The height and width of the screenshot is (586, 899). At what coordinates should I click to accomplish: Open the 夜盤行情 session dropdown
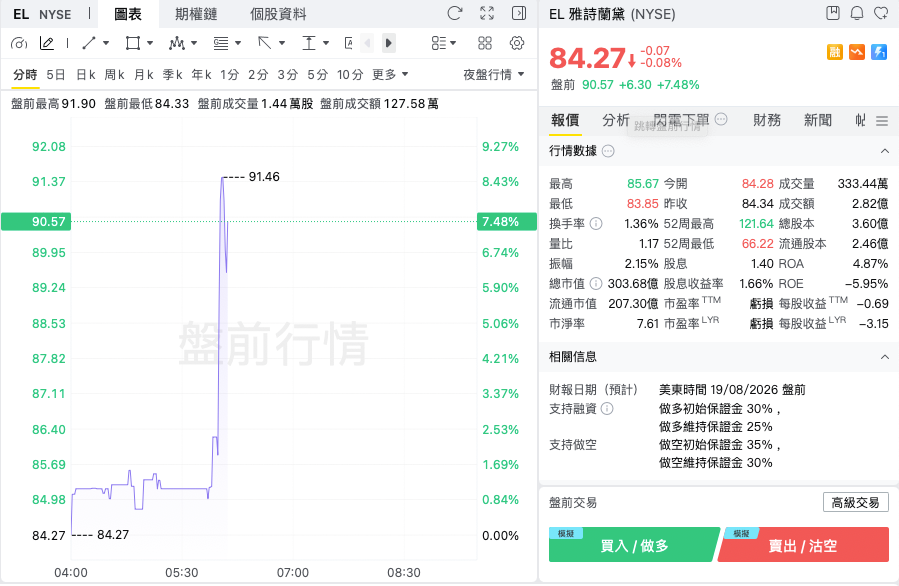point(494,75)
